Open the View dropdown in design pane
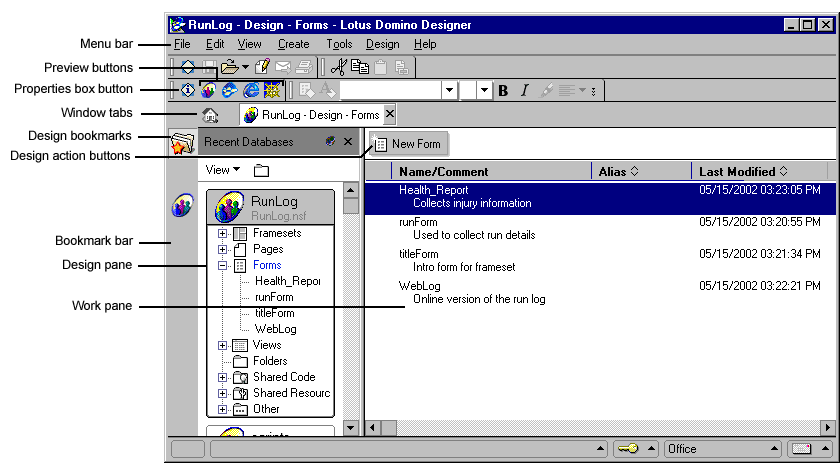Screen dimensions: 840x465 tap(223, 170)
